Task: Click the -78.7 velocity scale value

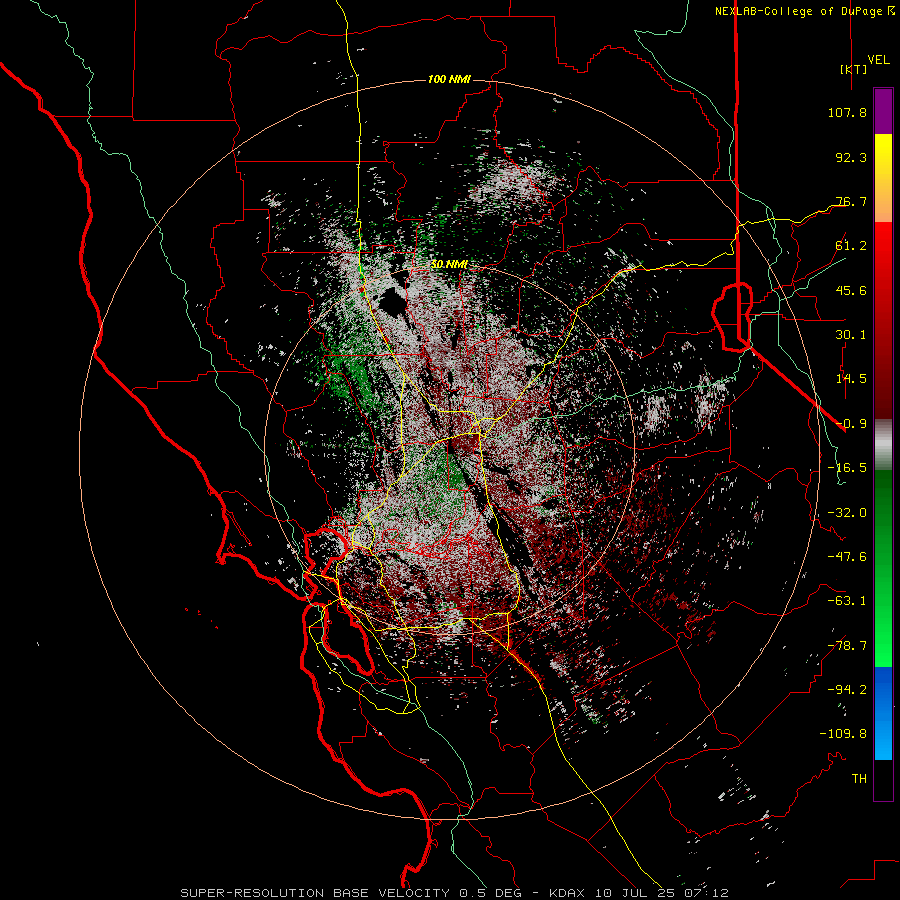Action: click(847, 646)
